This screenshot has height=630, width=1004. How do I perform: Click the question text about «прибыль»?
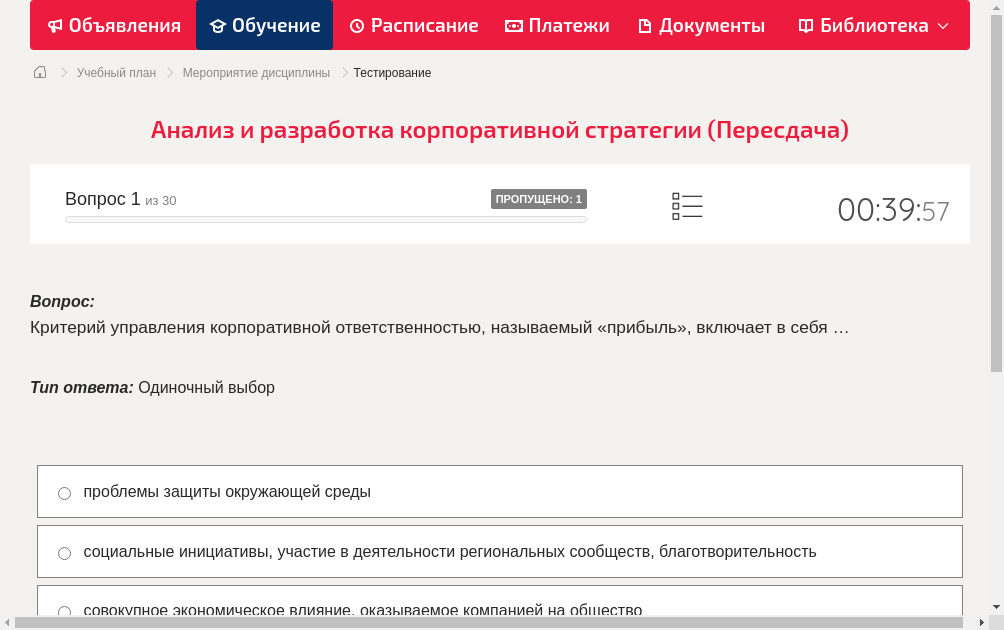(x=439, y=328)
